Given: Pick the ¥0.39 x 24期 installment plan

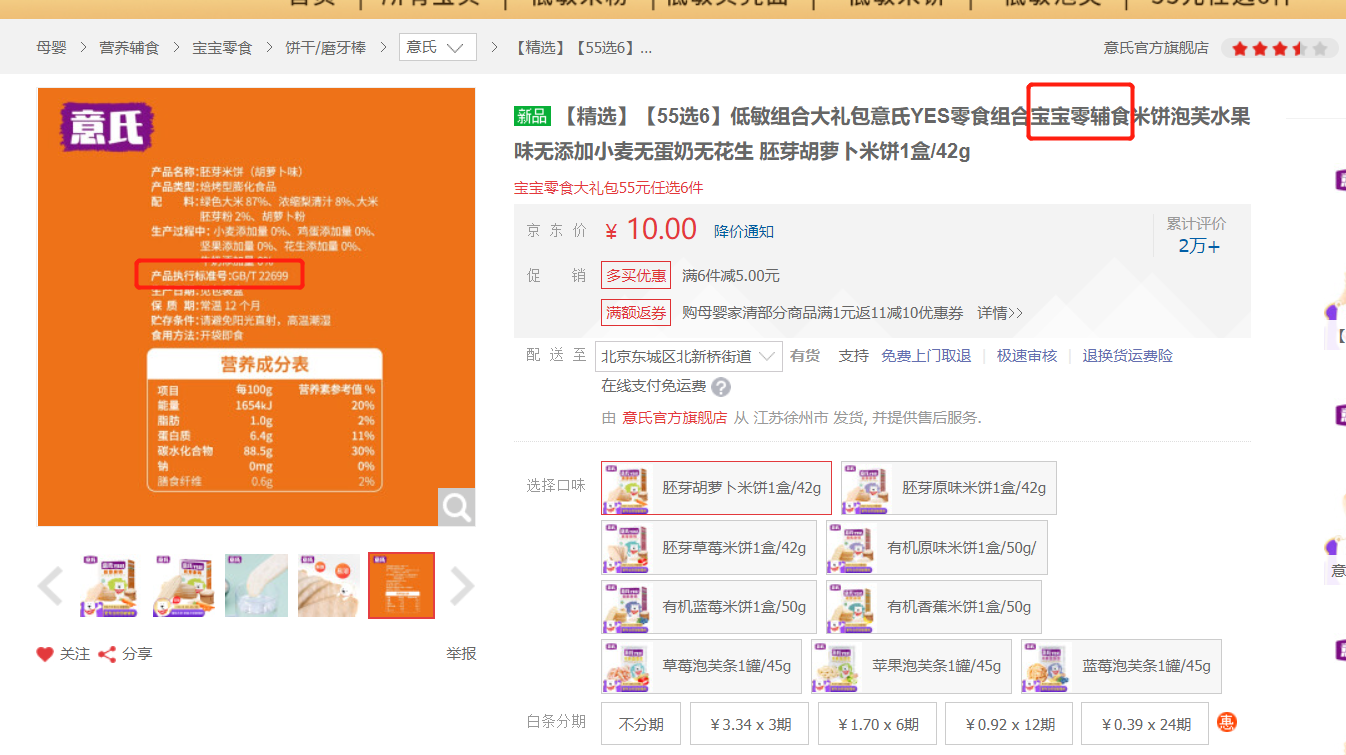Looking at the screenshot, I should click(x=1145, y=724).
